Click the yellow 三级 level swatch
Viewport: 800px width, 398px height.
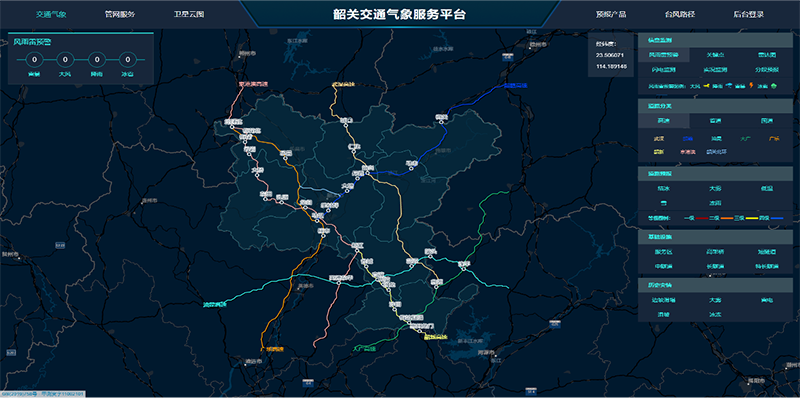pos(752,218)
